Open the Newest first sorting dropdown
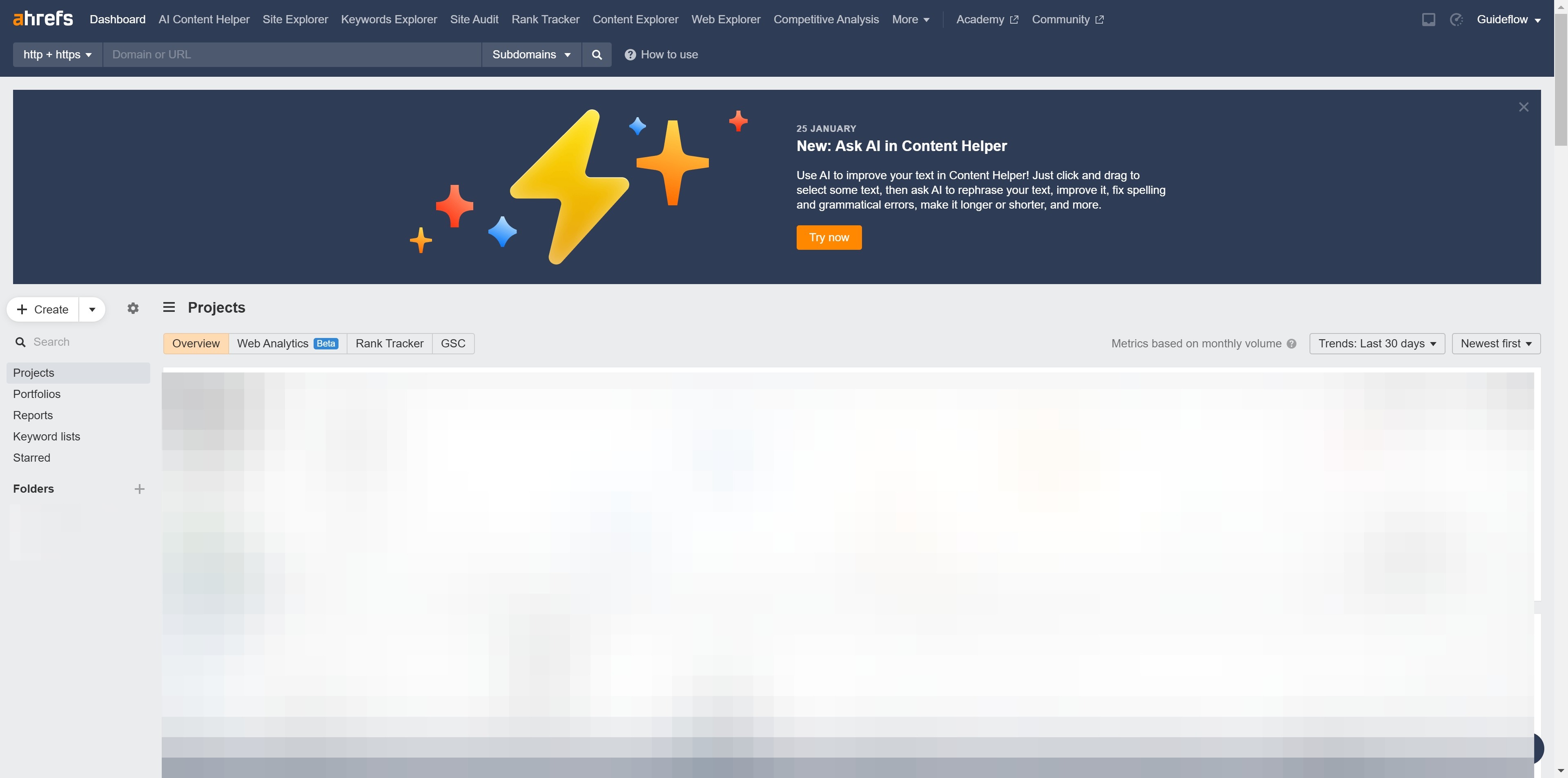1568x778 pixels. tap(1496, 343)
